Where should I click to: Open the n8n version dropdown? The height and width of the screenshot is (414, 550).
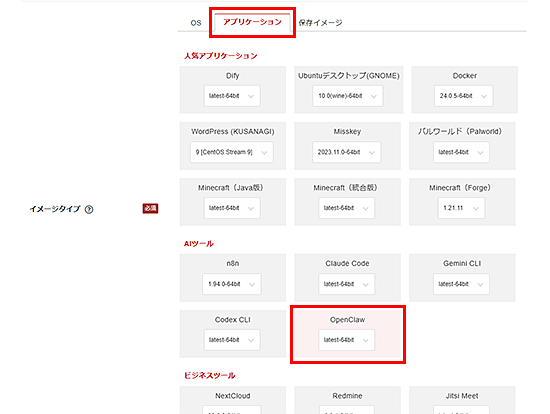tap(232, 284)
